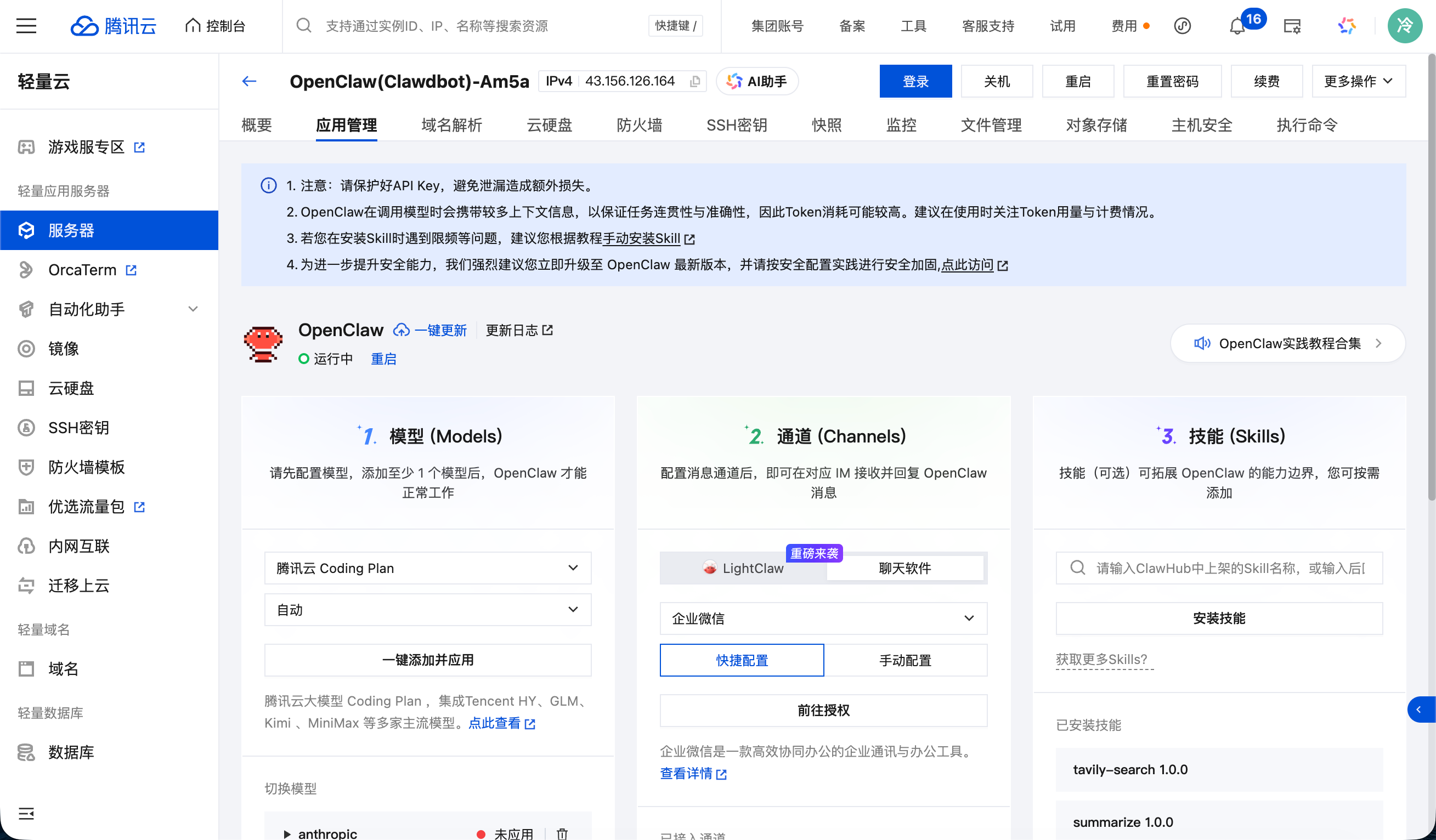Click the notification bell icon
Viewport: 1436px width, 840px height.
(1236, 26)
